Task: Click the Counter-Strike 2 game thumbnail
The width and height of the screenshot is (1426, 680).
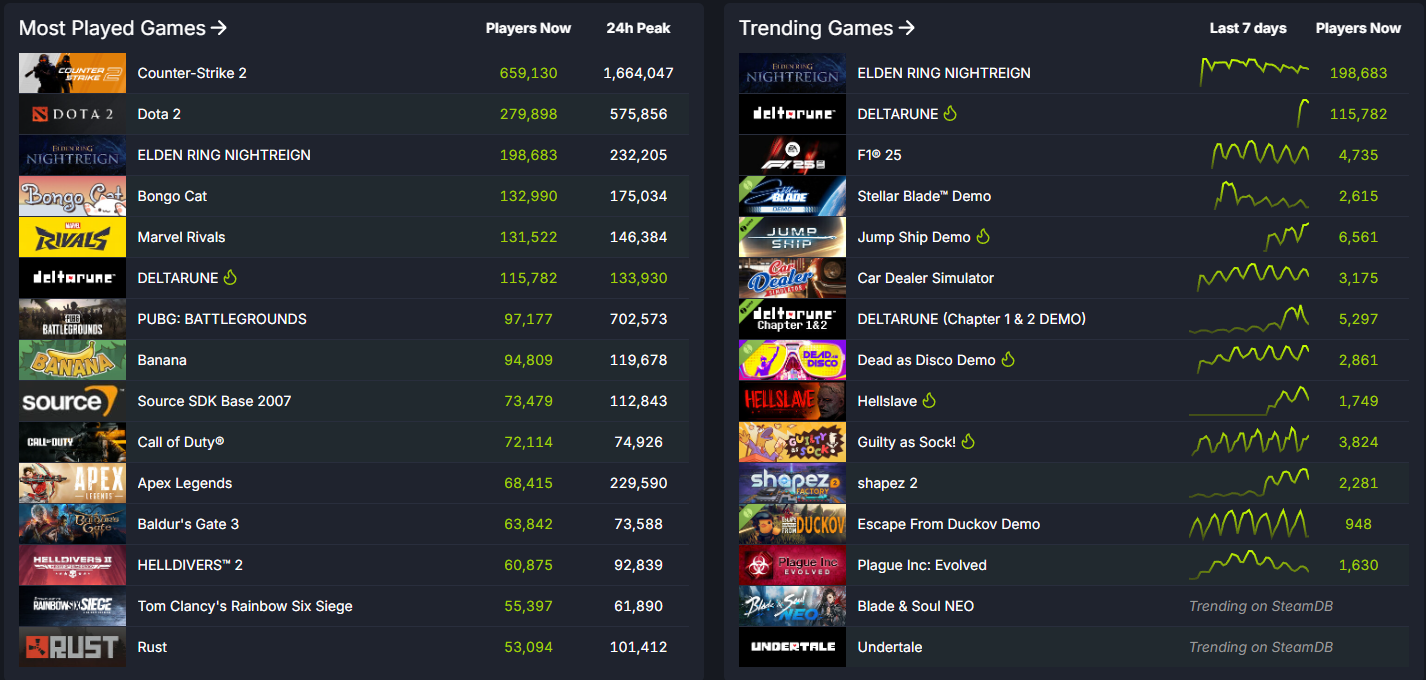Action: click(x=72, y=73)
